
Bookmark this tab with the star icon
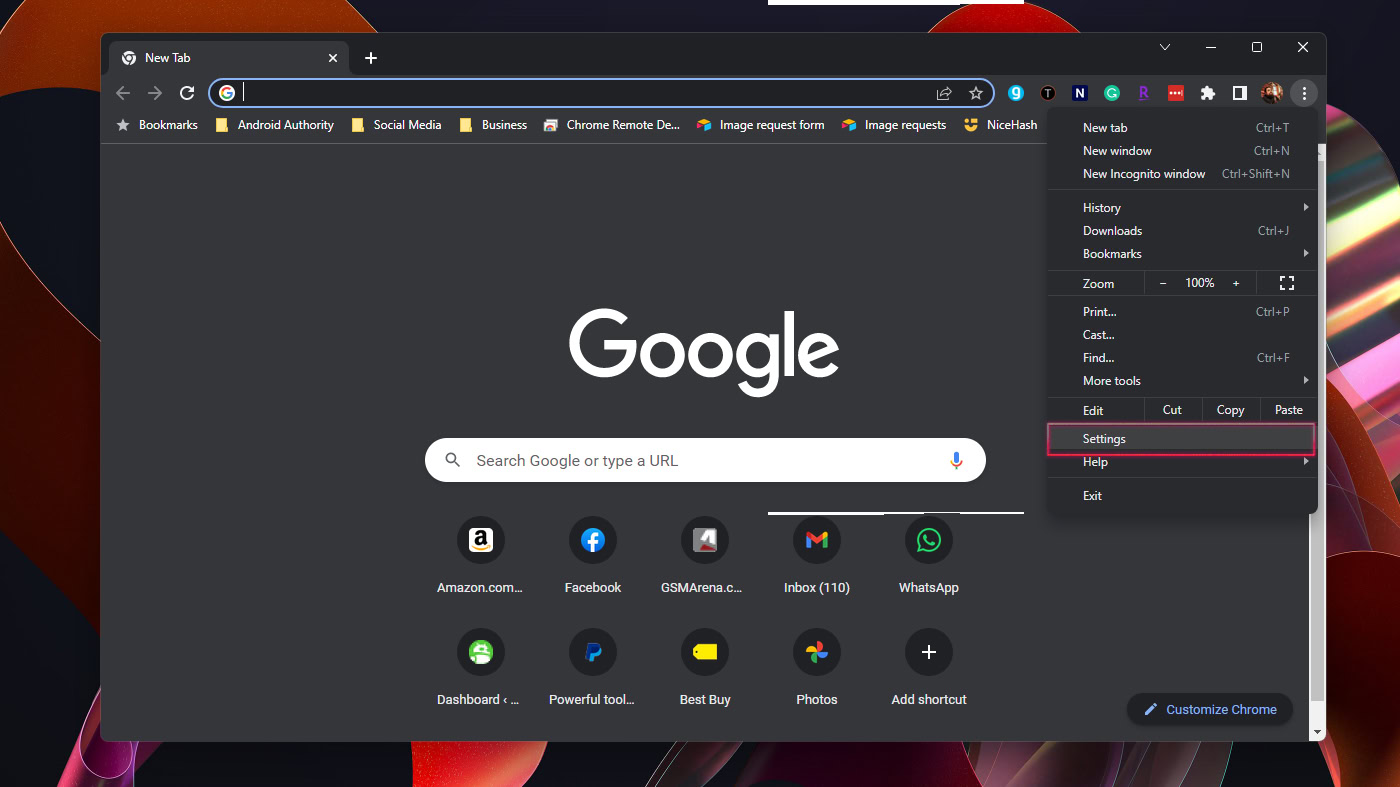(x=976, y=93)
